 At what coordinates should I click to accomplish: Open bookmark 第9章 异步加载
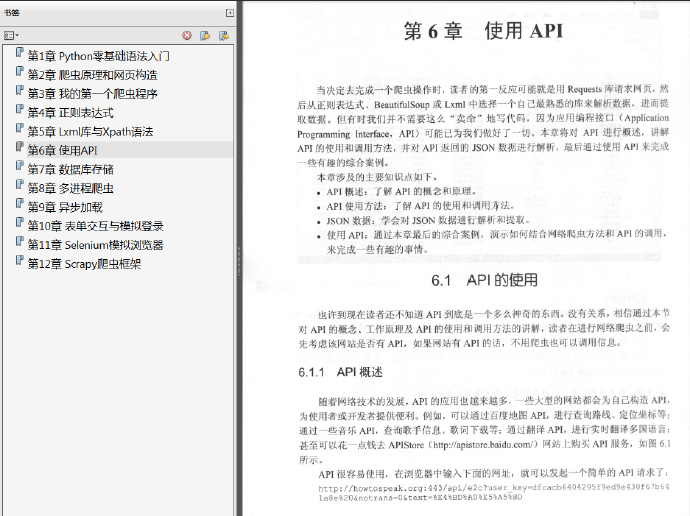click(65, 207)
